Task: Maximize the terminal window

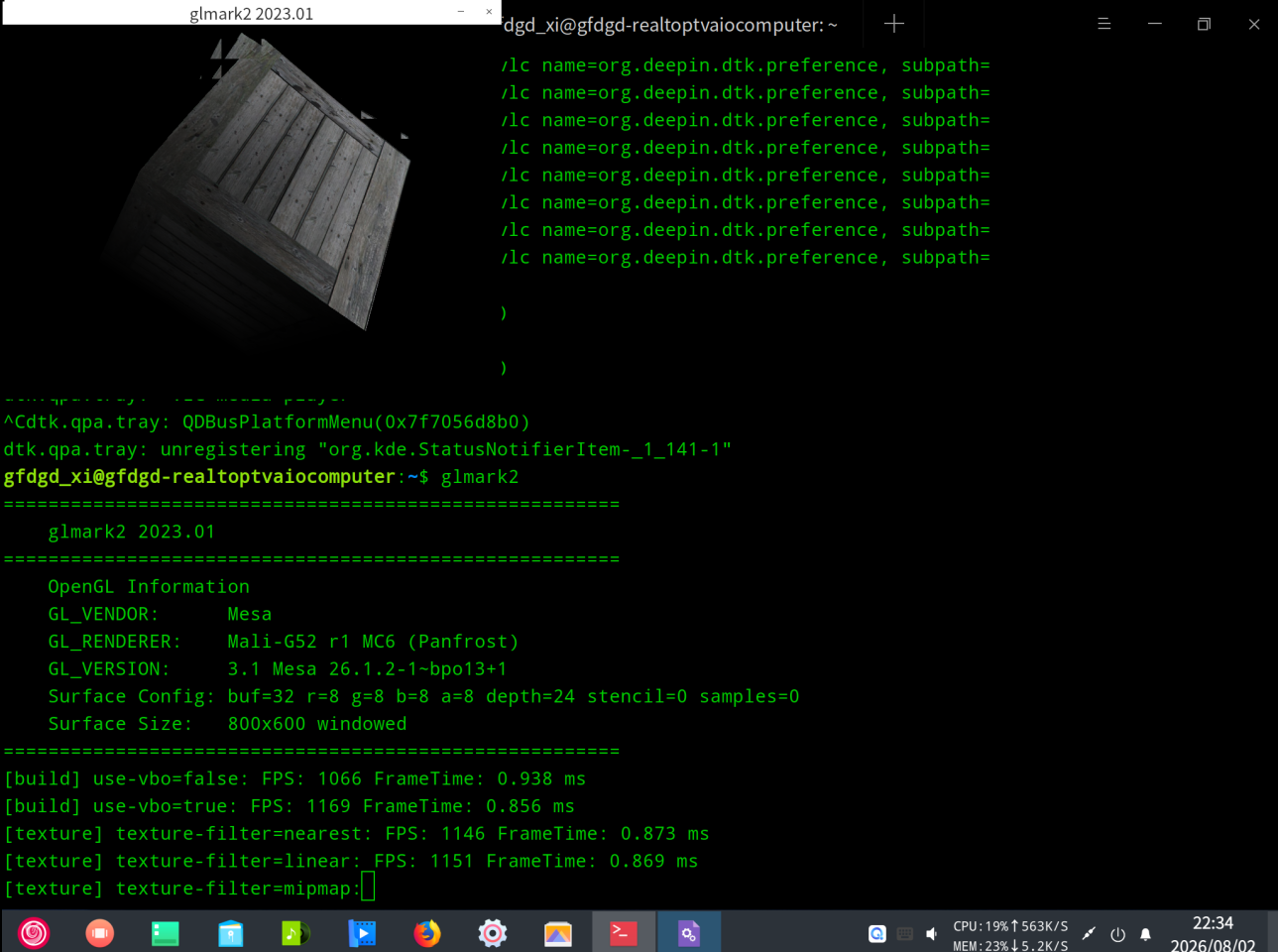Action: [x=1204, y=24]
